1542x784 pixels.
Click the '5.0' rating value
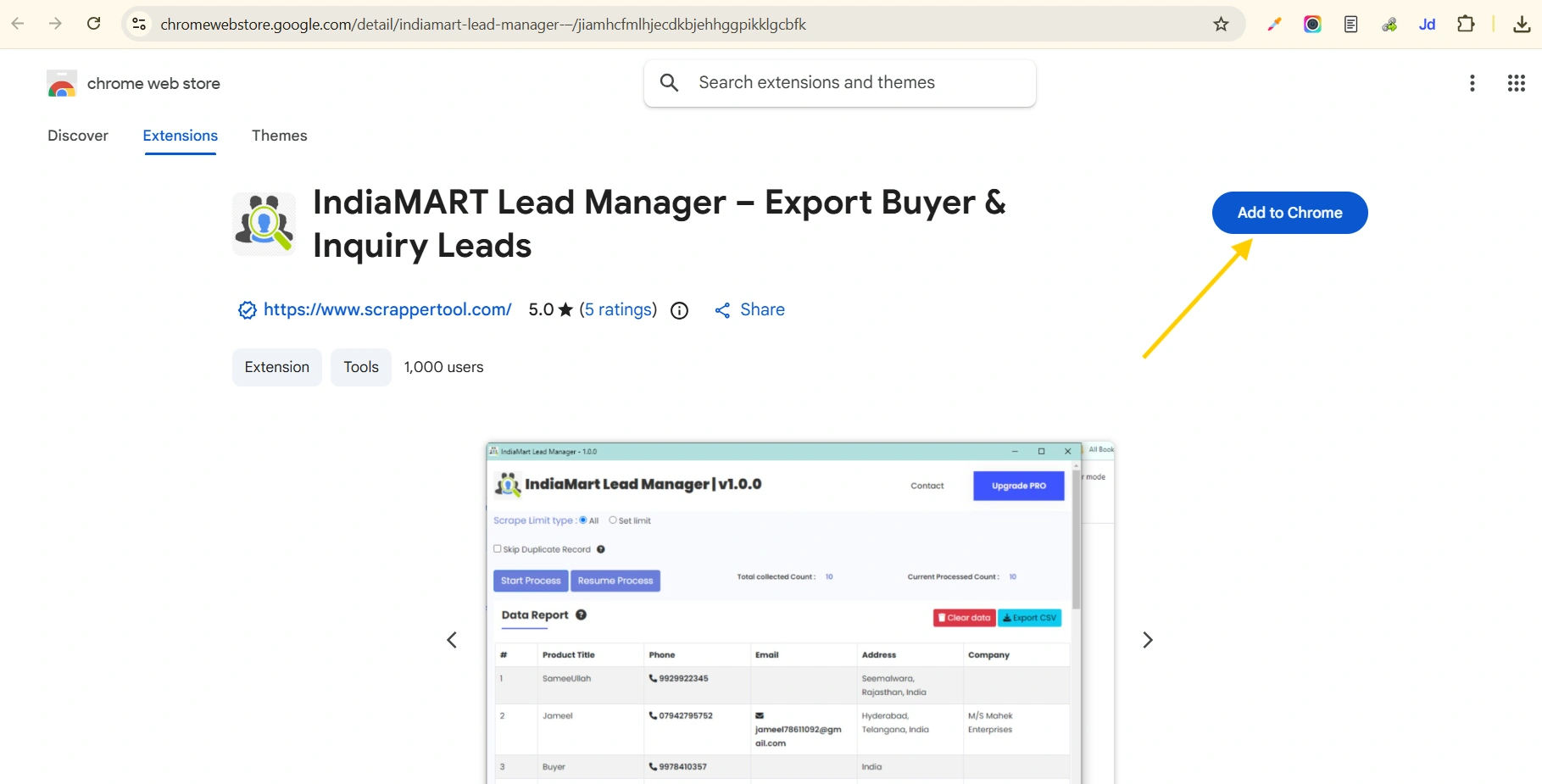541,309
